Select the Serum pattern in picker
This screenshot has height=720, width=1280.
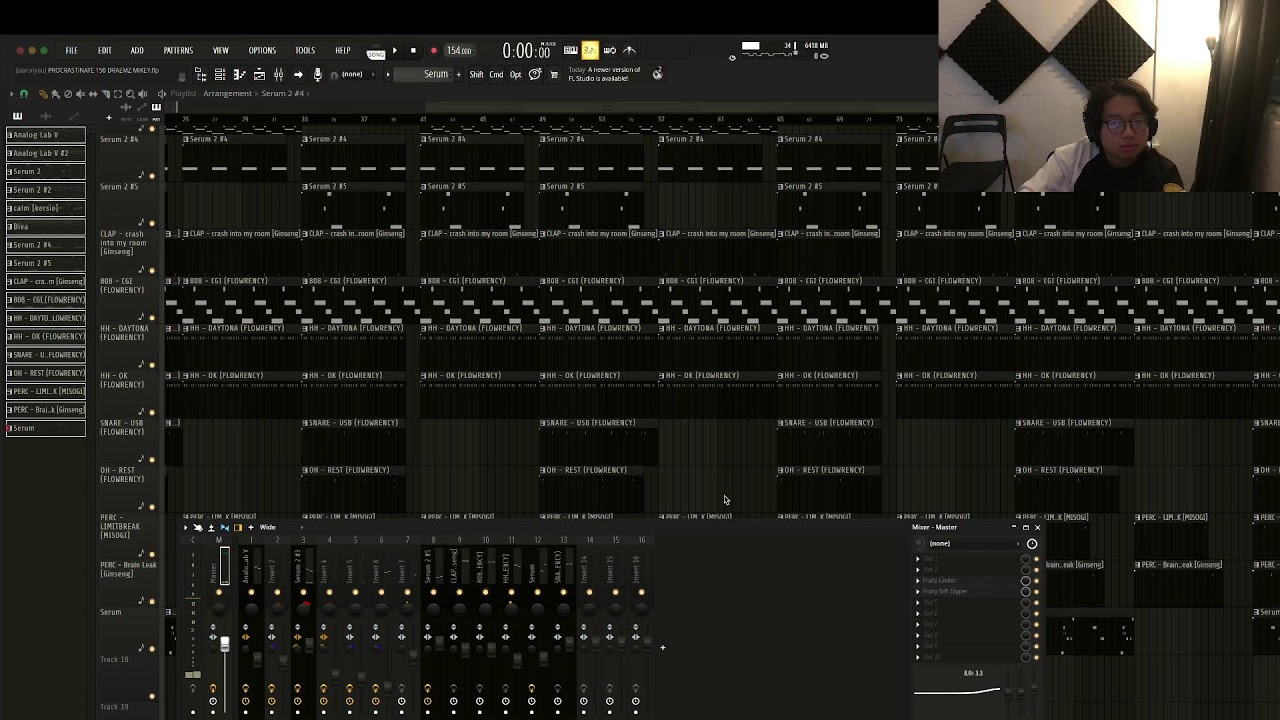pyautogui.click(x=46, y=428)
